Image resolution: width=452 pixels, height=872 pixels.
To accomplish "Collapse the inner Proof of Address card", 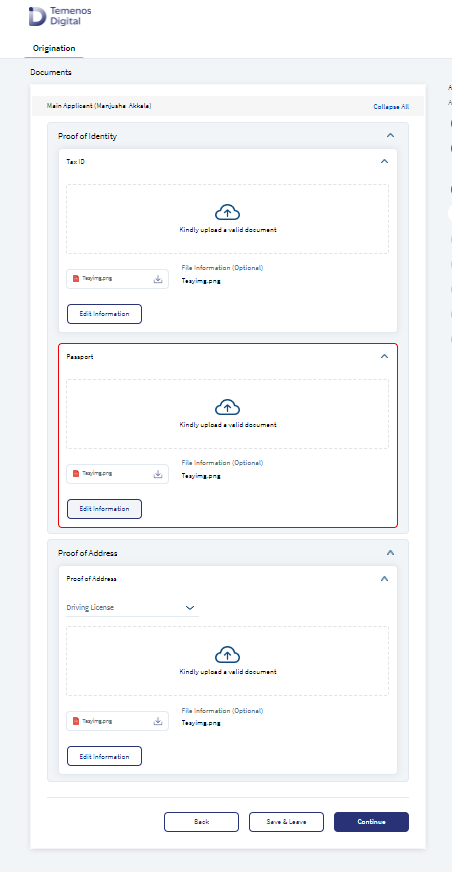I will pyautogui.click(x=384, y=578).
